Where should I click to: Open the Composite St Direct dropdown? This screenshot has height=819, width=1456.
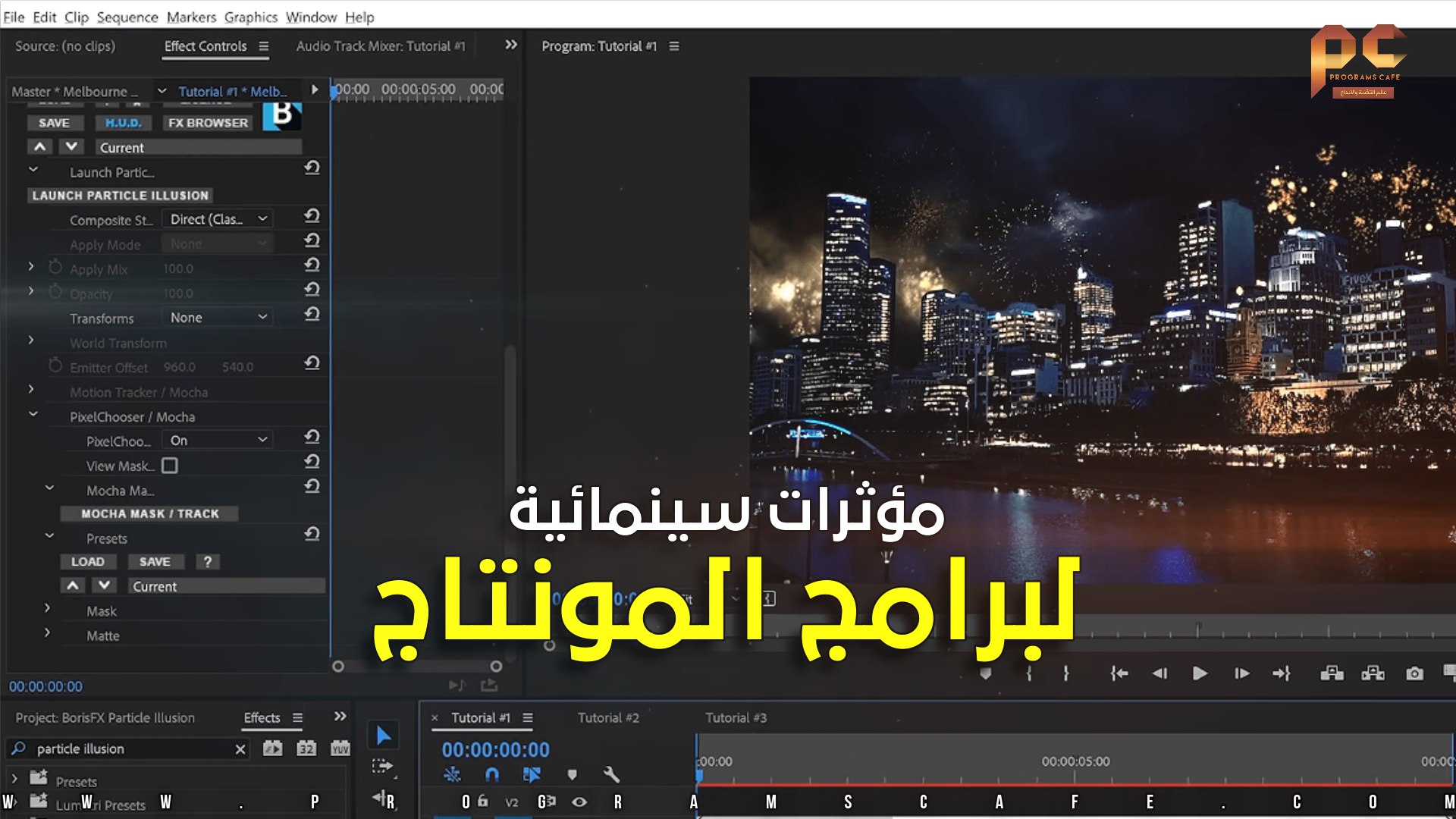click(218, 219)
